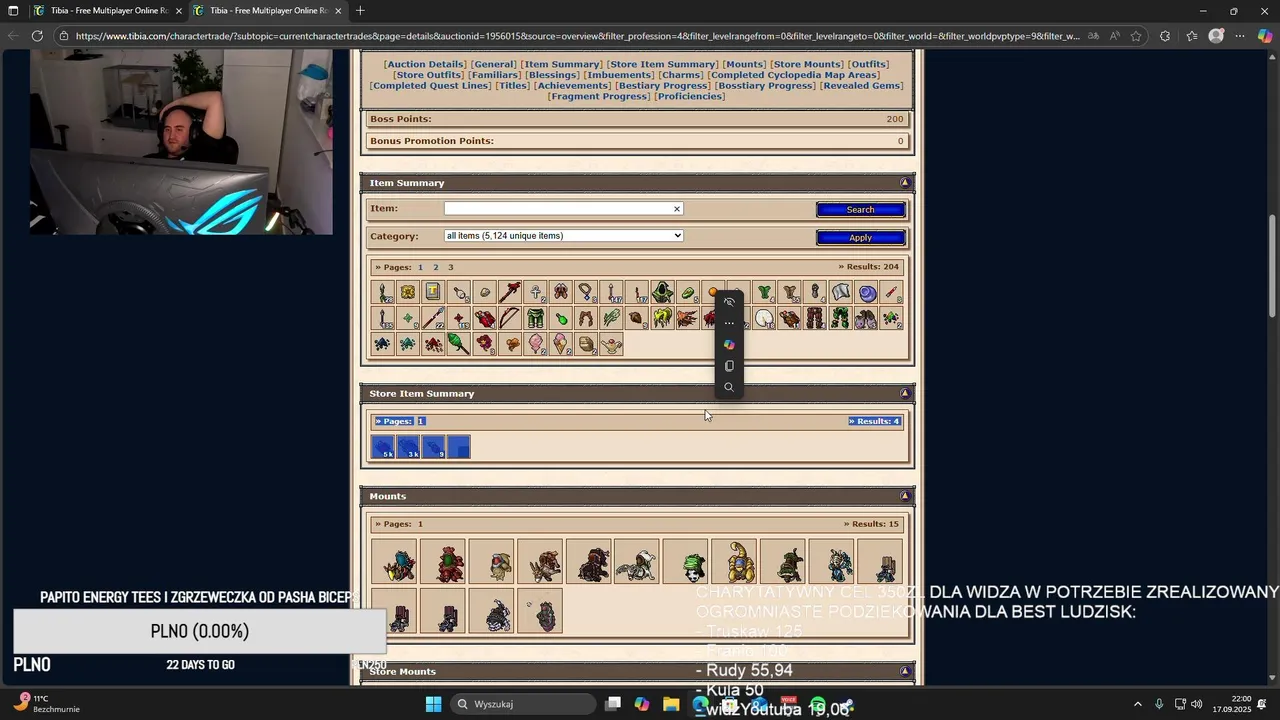
Task: Jump to Outfits section link
Action: [868, 64]
